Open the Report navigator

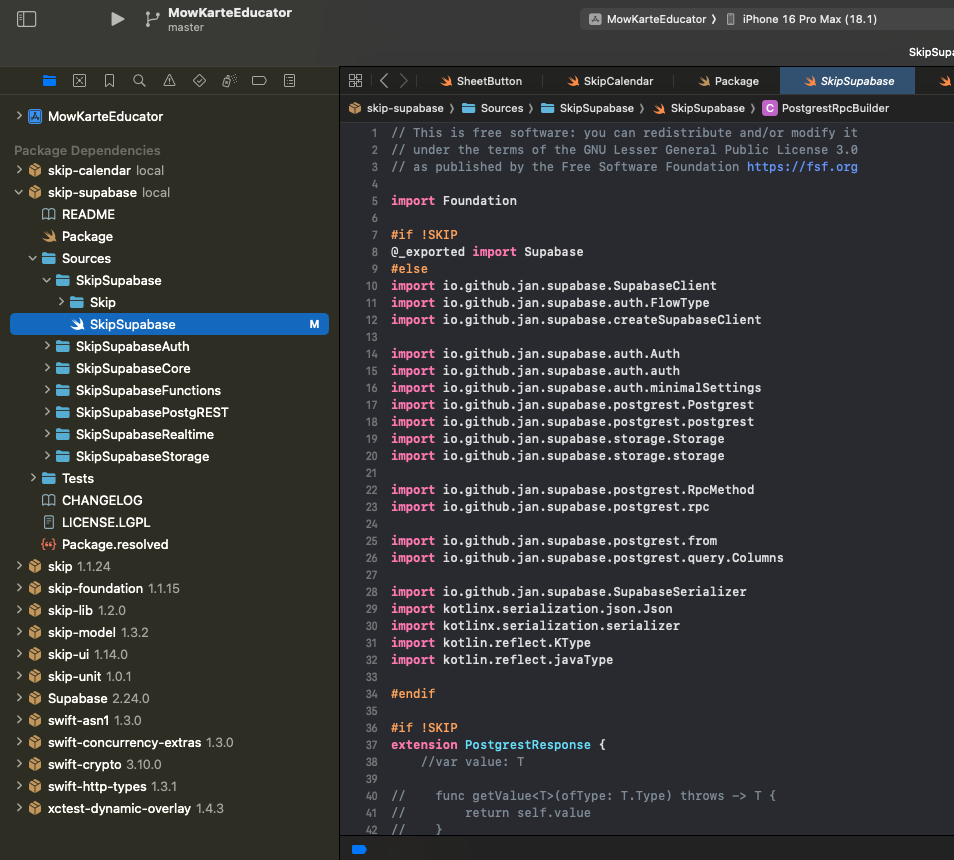click(x=290, y=81)
